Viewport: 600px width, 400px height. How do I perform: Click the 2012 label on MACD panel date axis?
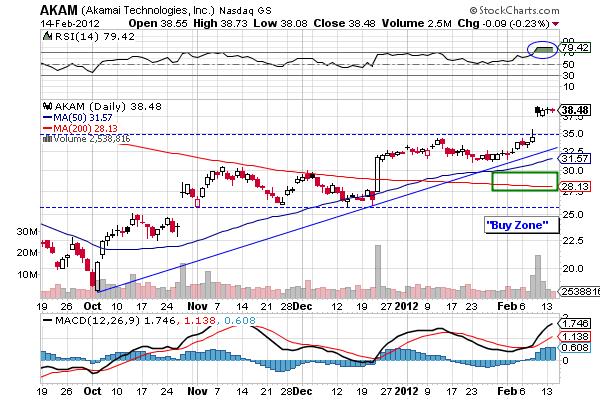407,391
